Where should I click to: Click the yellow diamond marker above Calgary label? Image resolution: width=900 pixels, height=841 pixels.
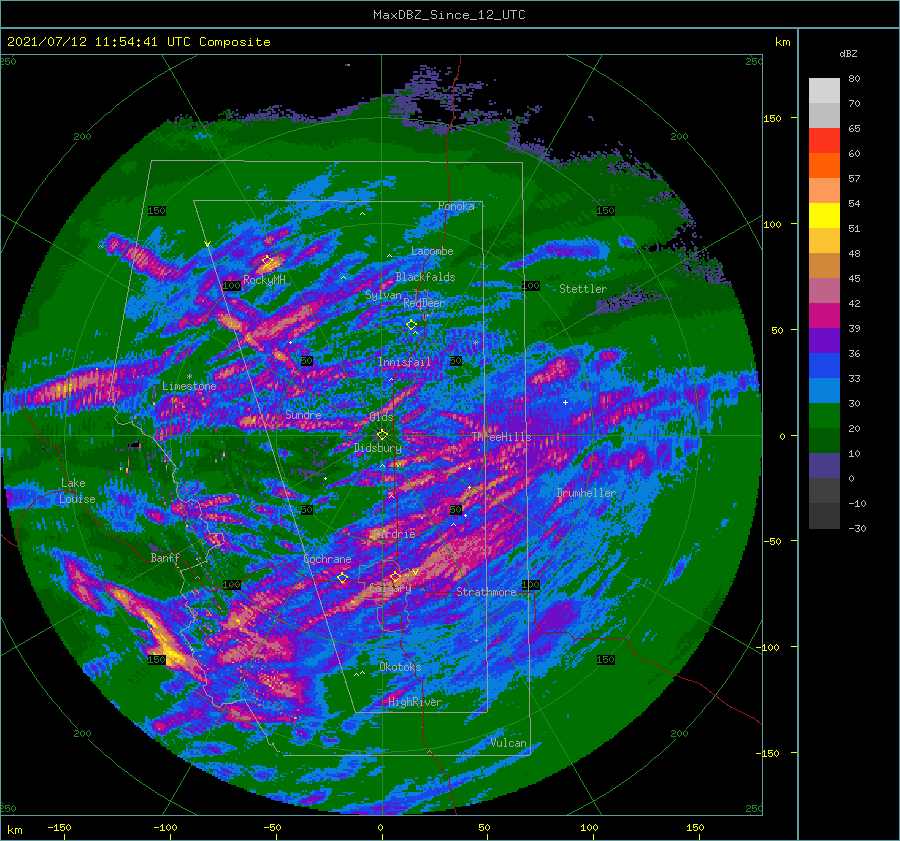pos(395,576)
